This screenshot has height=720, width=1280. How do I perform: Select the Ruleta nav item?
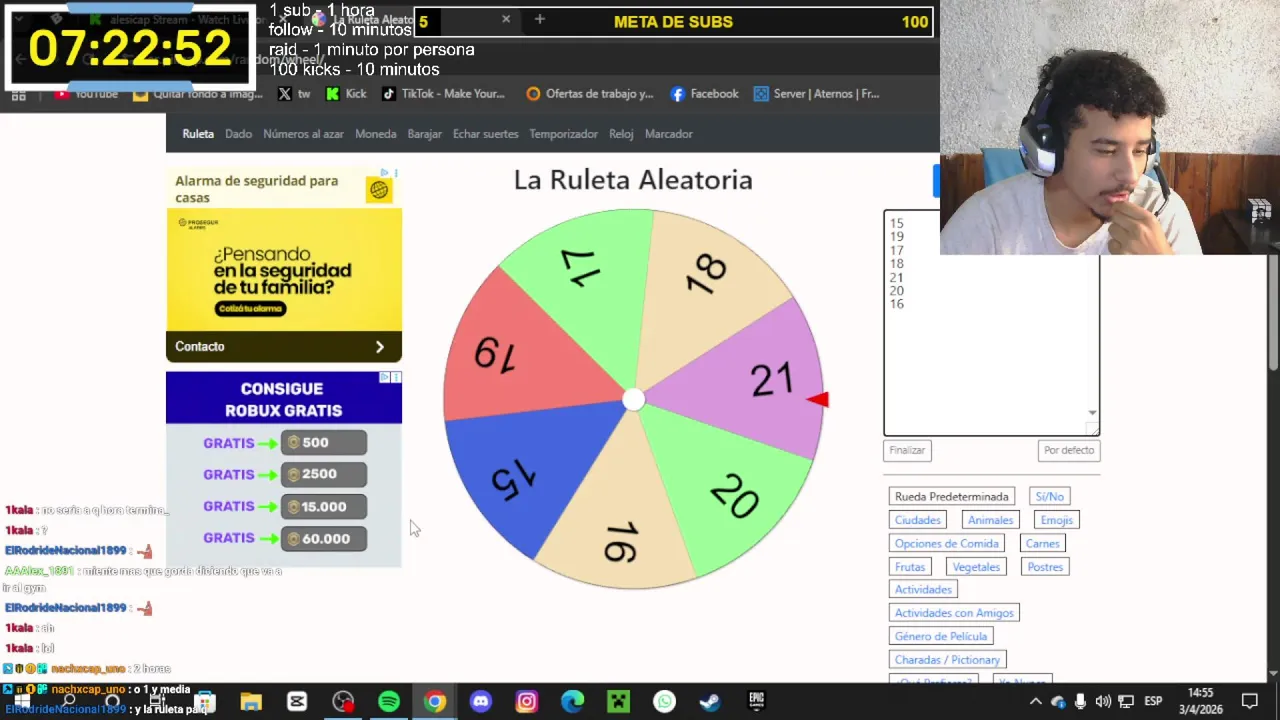[198, 134]
